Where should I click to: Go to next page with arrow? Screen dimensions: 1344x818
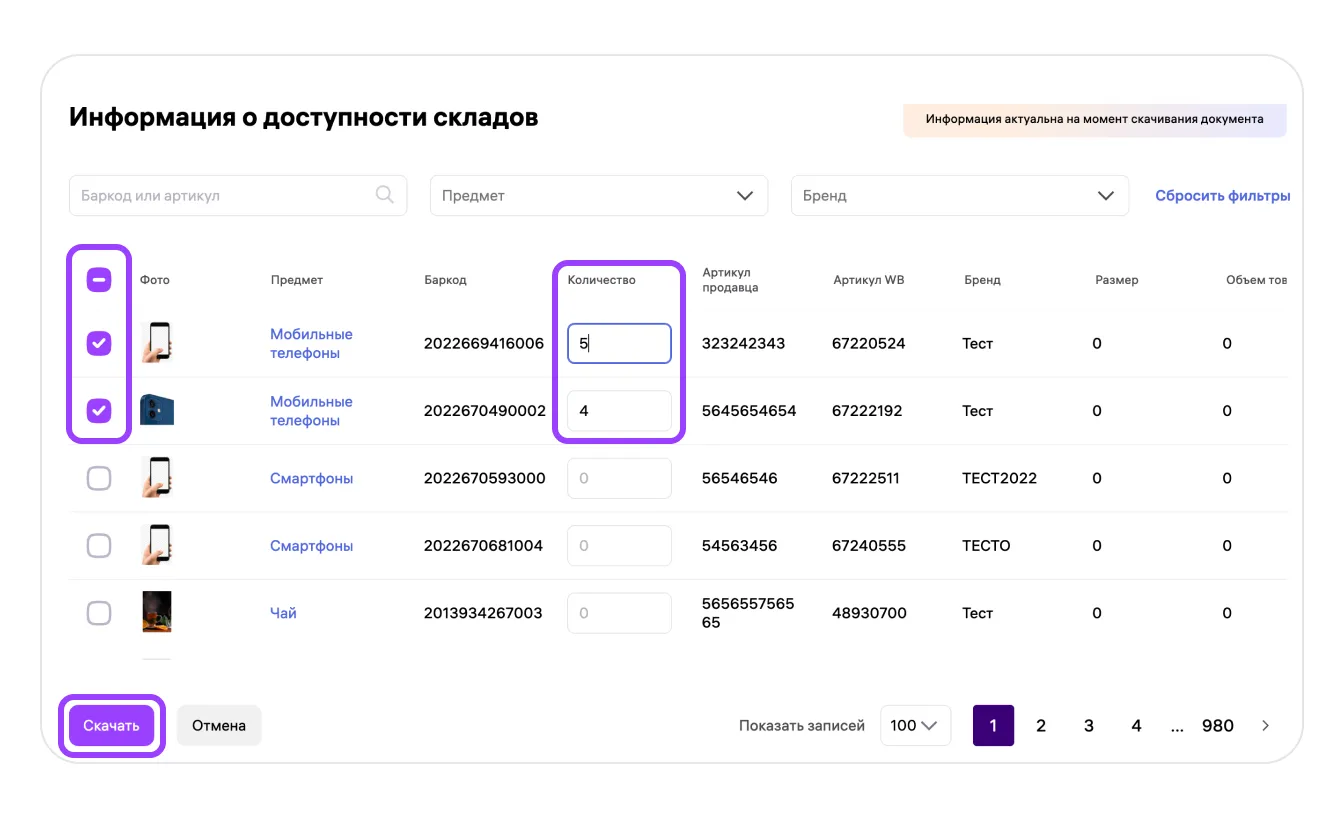coord(1265,726)
